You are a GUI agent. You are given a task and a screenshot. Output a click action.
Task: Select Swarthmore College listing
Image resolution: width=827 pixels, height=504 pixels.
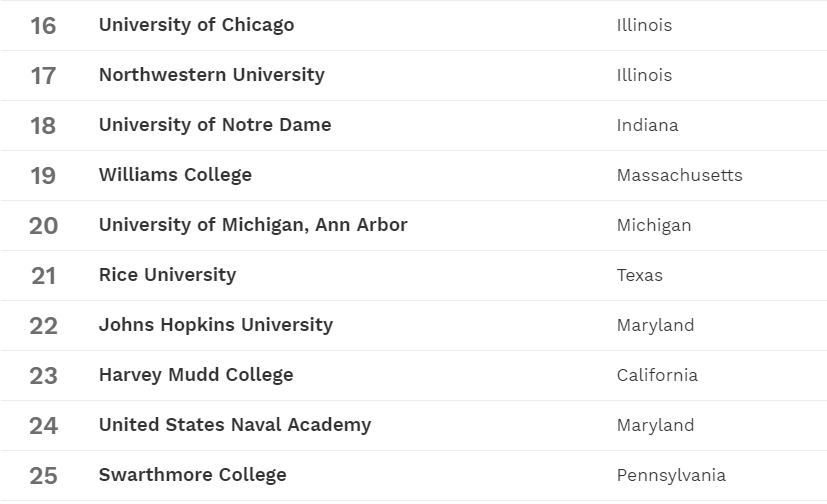192,475
